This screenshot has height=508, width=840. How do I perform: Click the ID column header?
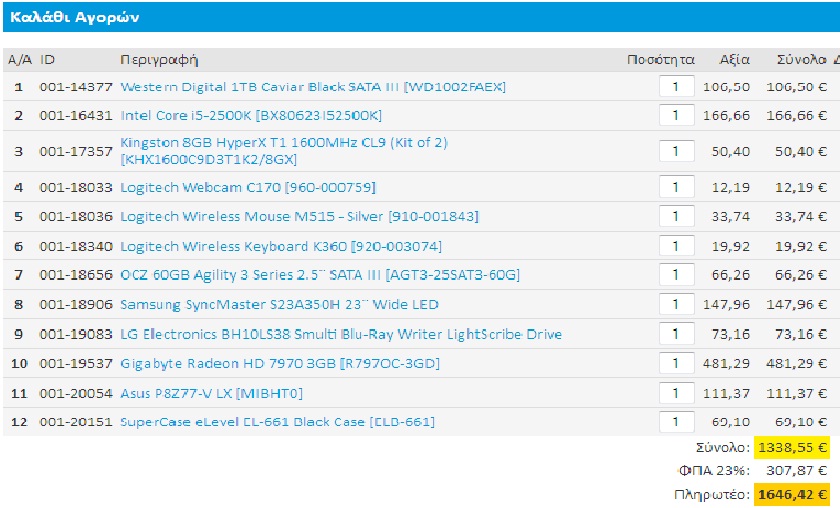click(47, 59)
